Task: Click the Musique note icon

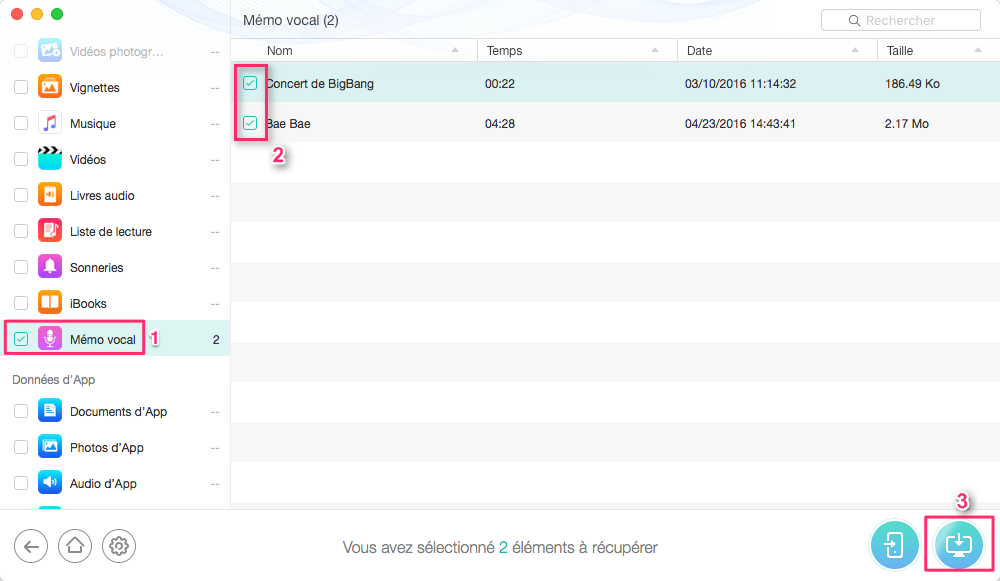Action: [x=50, y=122]
